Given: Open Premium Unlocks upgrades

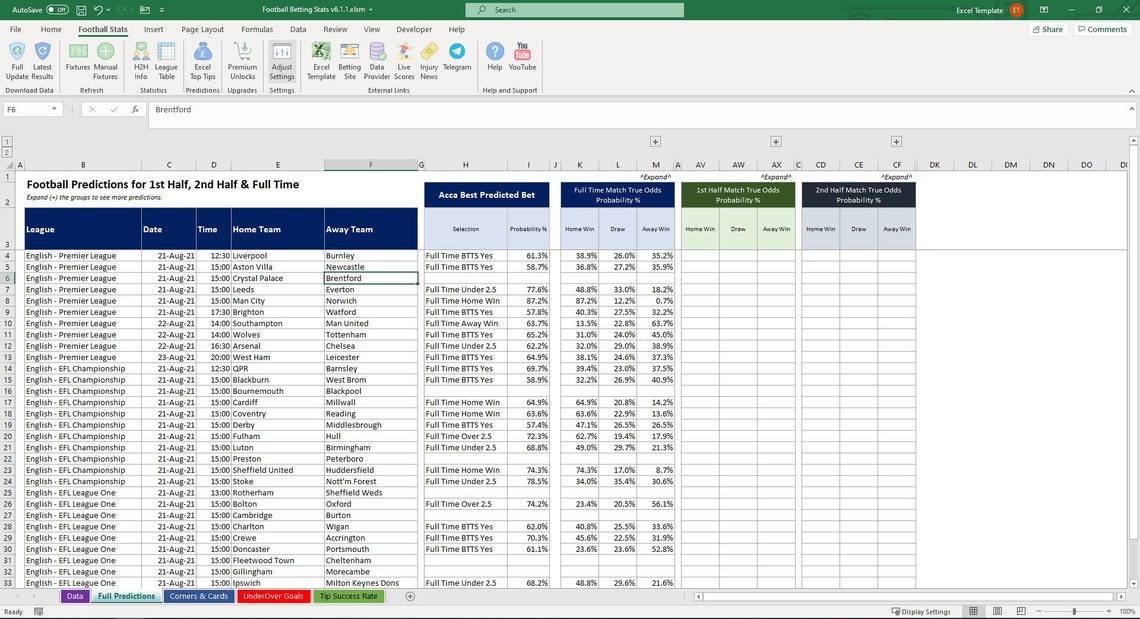Looking at the screenshot, I should (x=243, y=62).
